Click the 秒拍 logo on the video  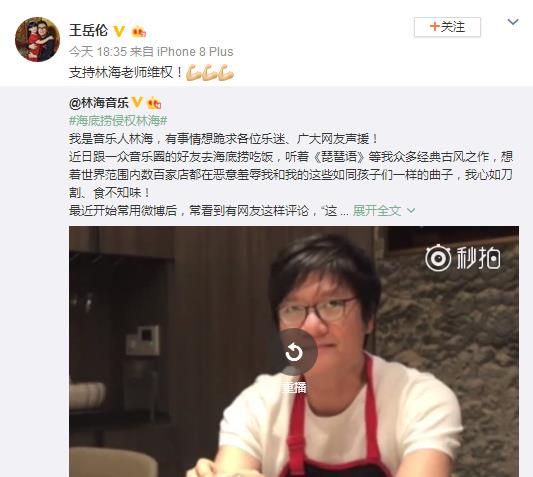pos(463,258)
